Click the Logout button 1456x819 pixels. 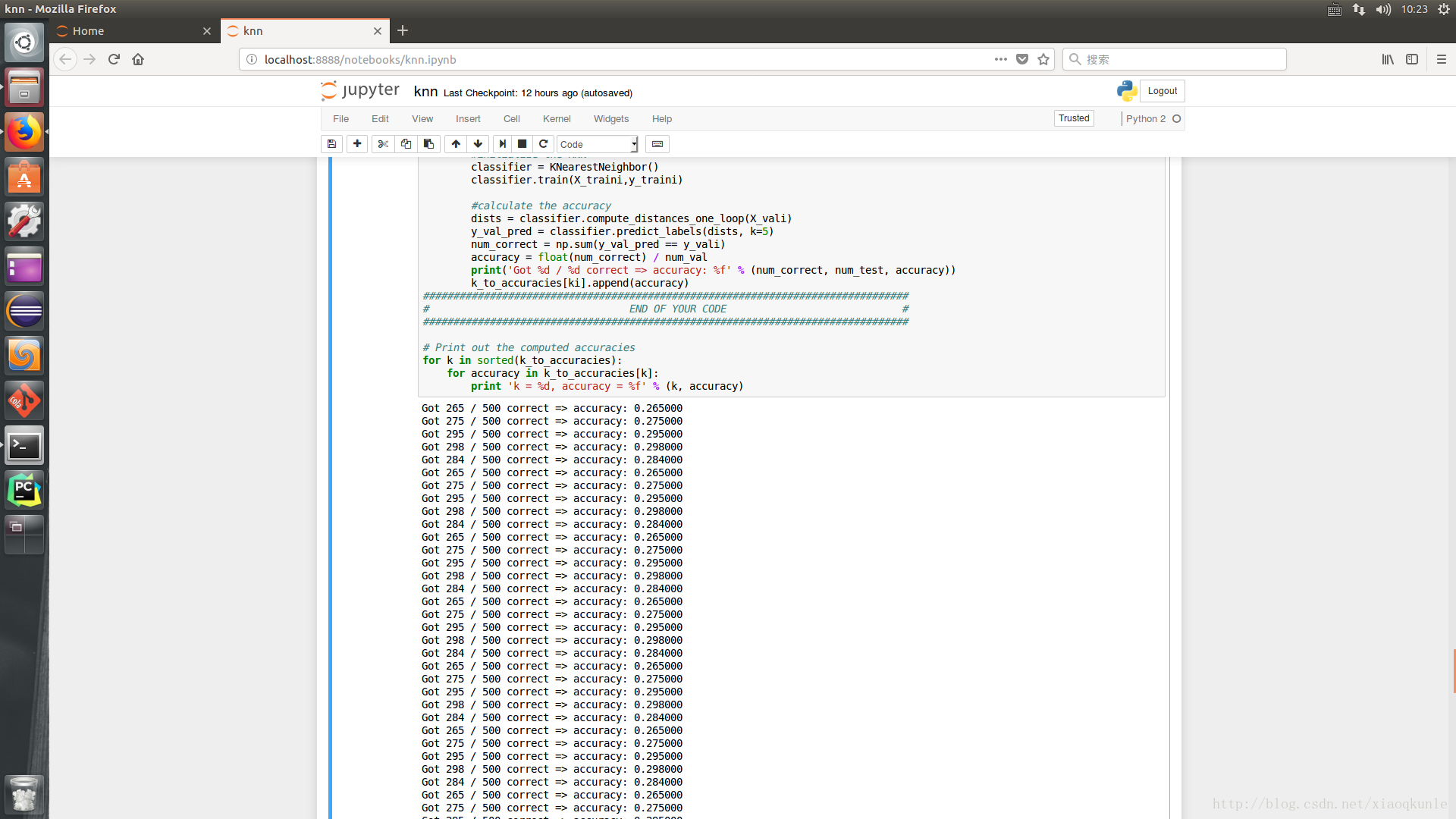click(x=1162, y=91)
